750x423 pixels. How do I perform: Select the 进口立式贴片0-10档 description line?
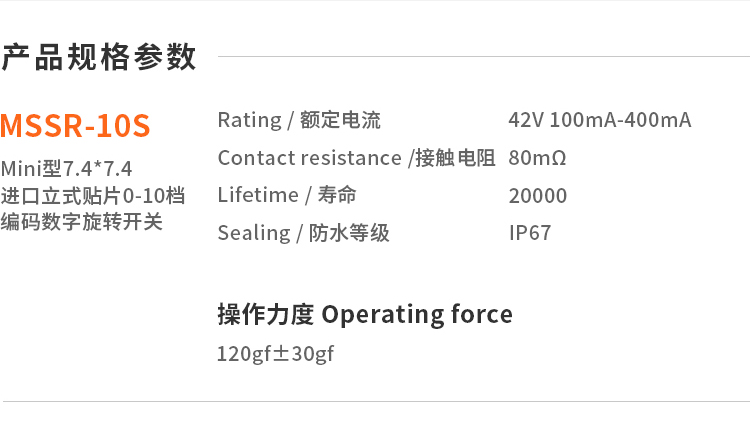[x=93, y=195]
